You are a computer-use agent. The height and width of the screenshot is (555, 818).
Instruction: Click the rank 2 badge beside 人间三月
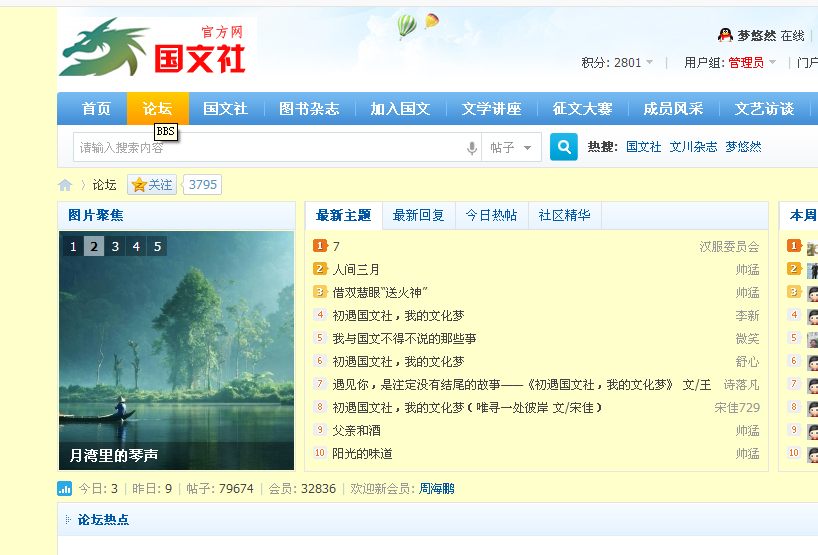click(320, 269)
